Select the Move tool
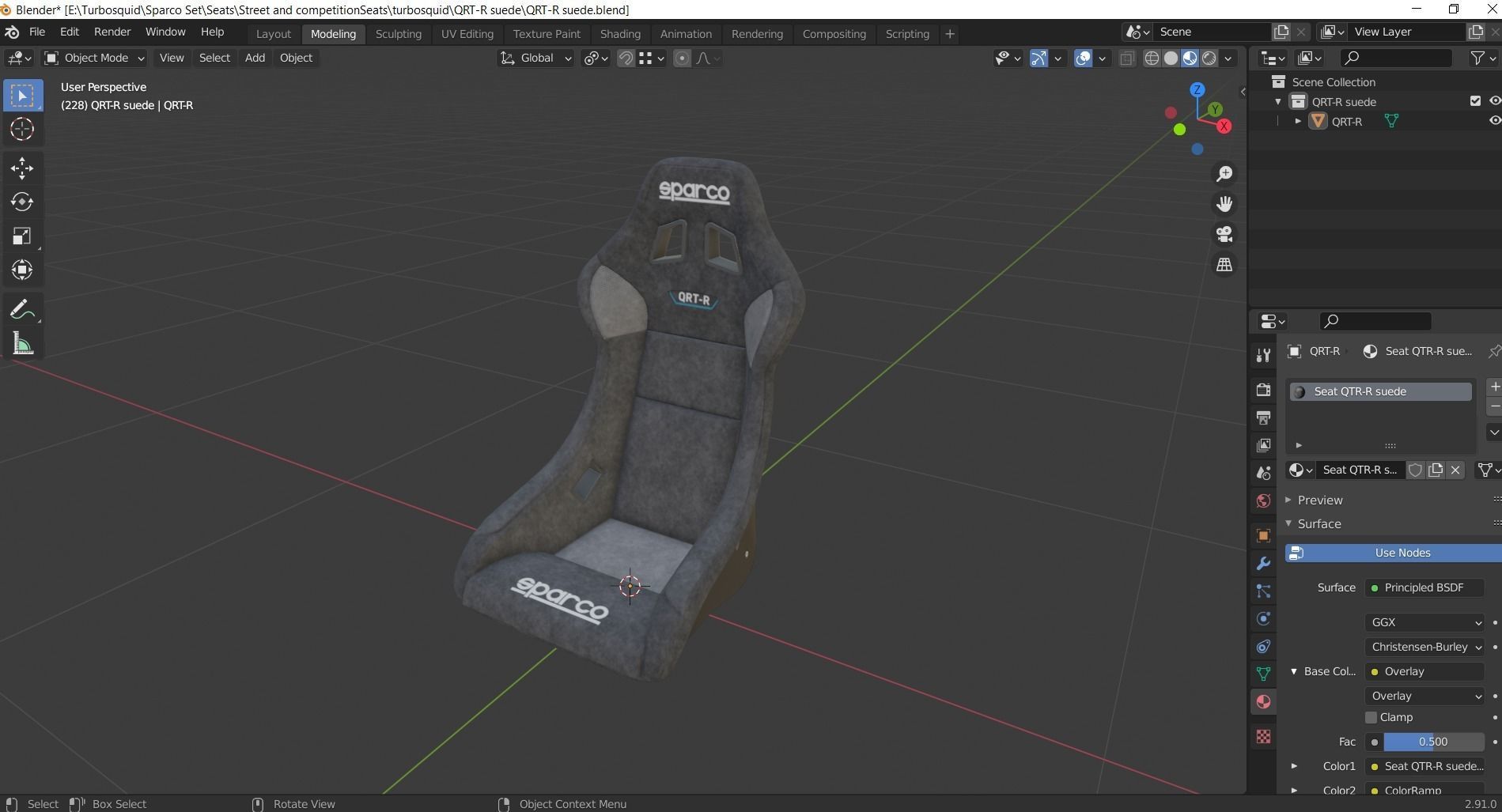Viewport: 1502px width, 812px height. click(x=22, y=168)
